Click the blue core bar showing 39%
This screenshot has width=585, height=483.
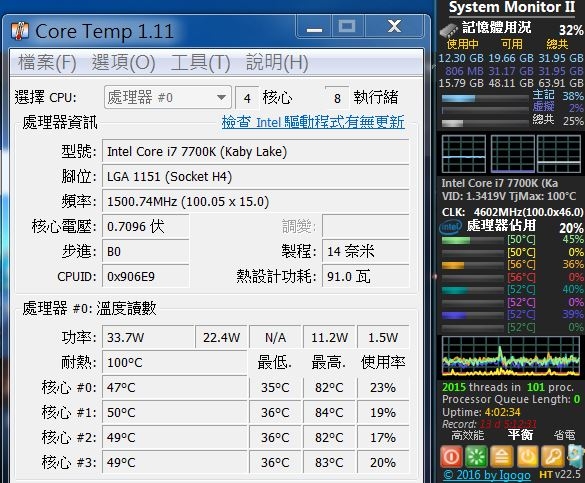click(473, 316)
